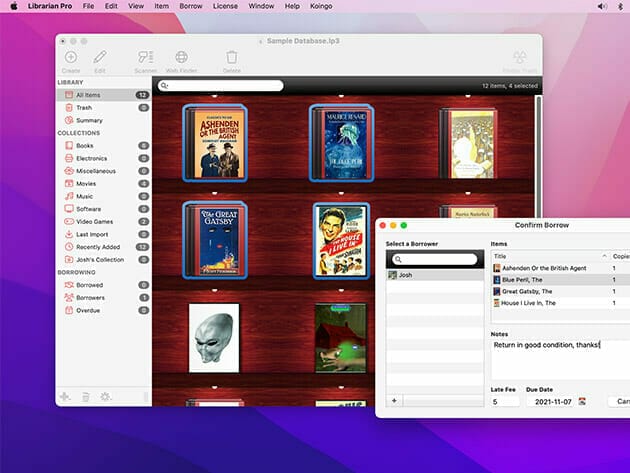630x473 pixels.
Task: Click the gear icon at sidebar bottom
Action: coord(106,397)
